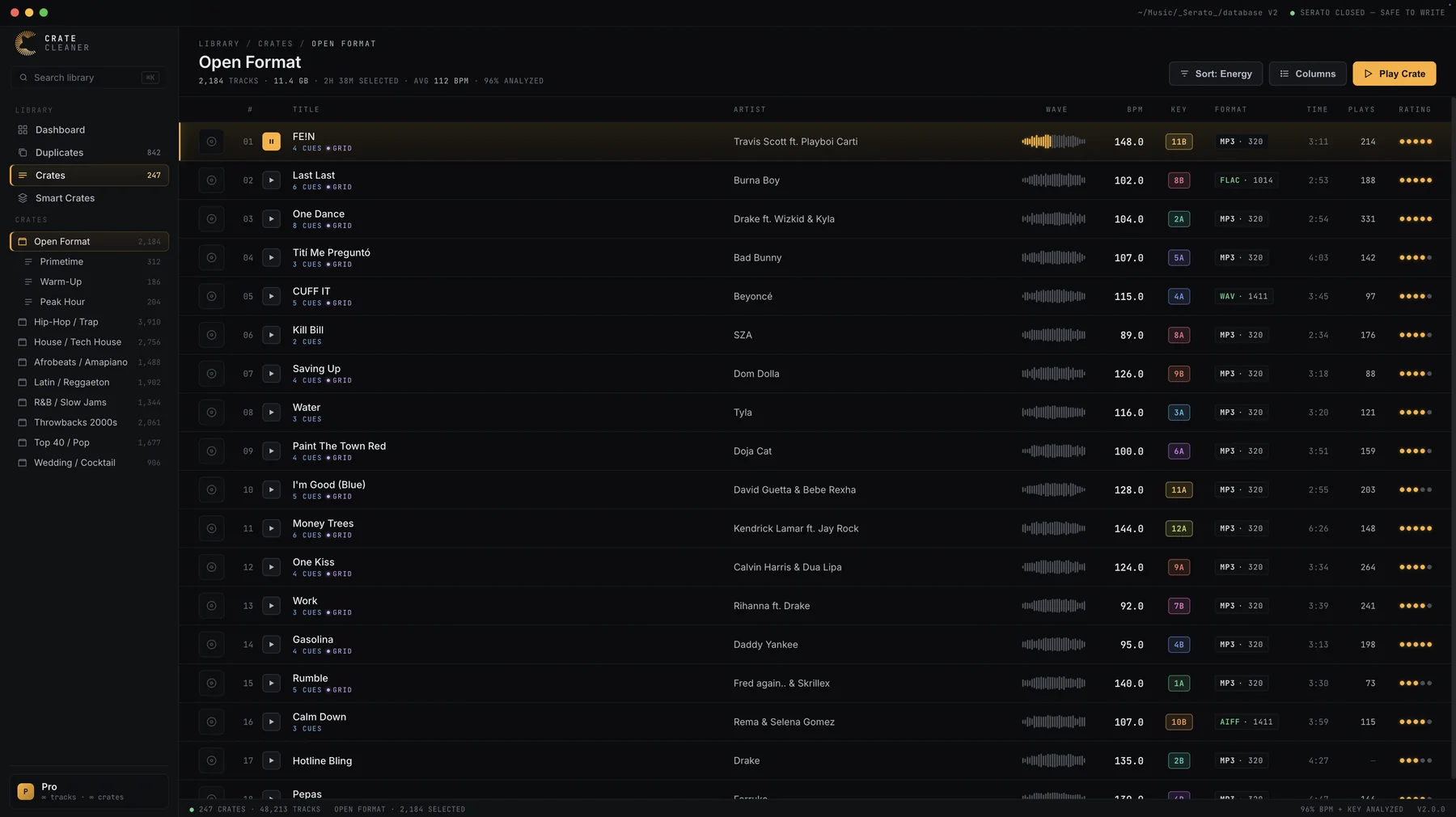1456x817 pixels.
Task: Go to LIBRARY in the breadcrumb
Action: pos(219,44)
